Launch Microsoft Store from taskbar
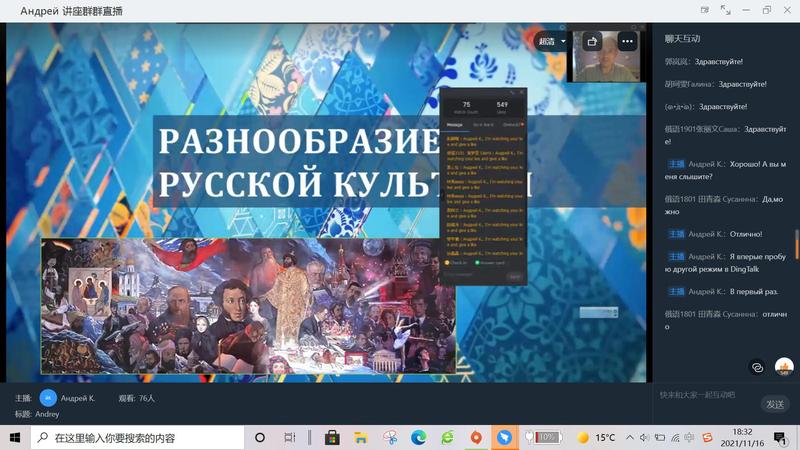The width and height of the screenshot is (800, 450). pyautogui.click(x=332, y=438)
